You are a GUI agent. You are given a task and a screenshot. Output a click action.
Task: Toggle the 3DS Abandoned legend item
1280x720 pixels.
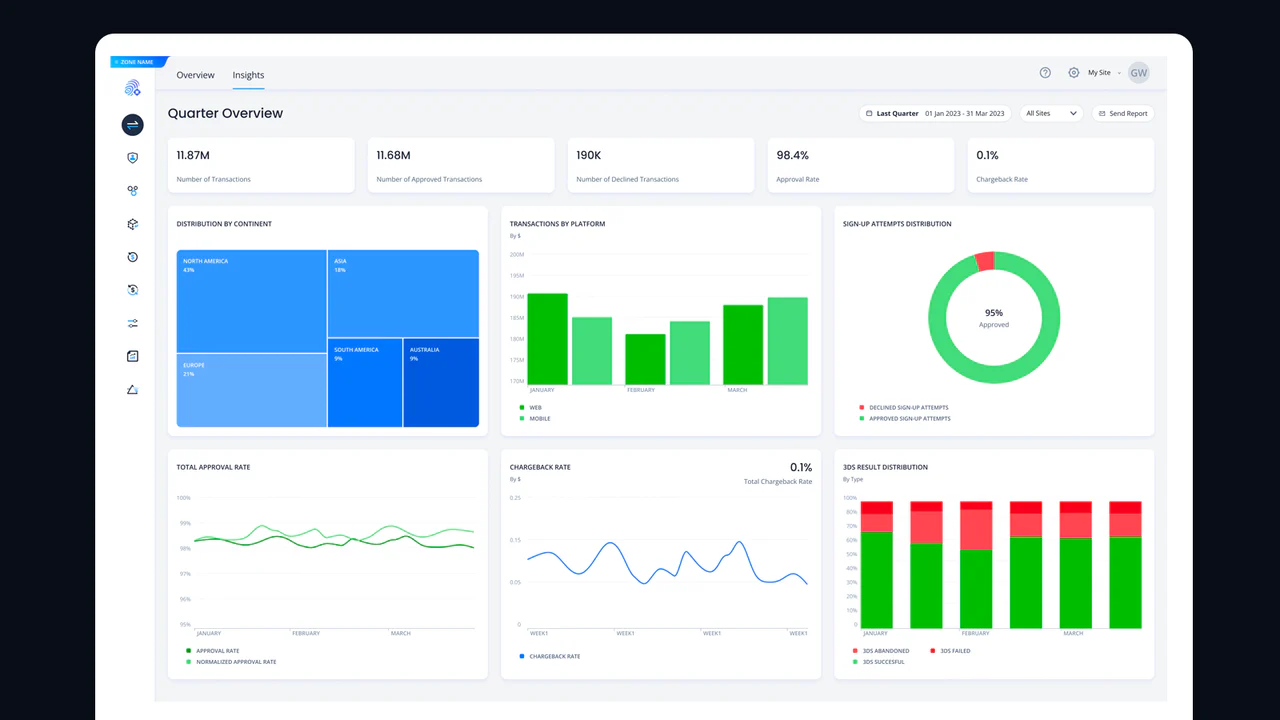click(x=882, y=651)
